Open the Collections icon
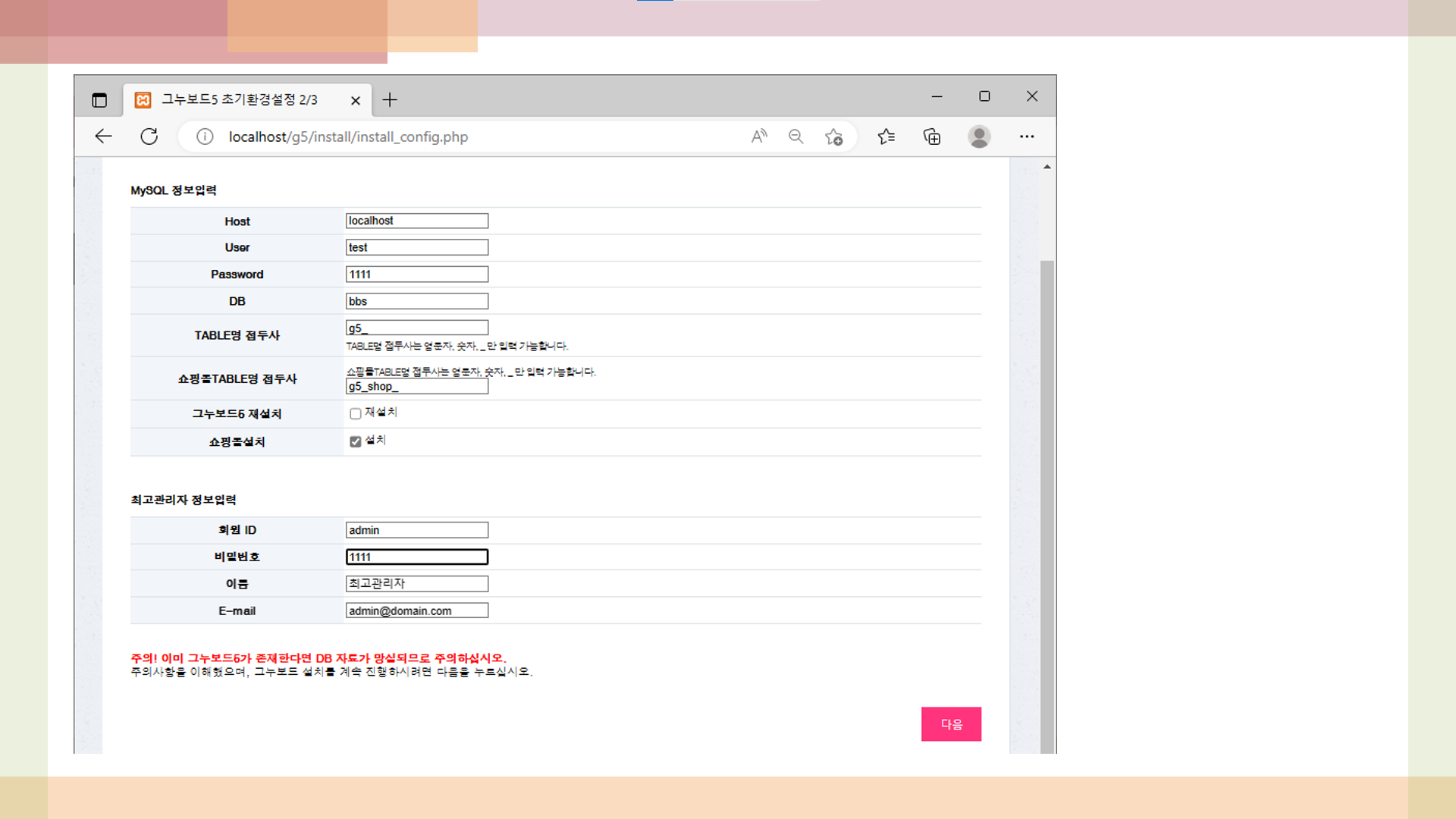 (x=932, y=136)
